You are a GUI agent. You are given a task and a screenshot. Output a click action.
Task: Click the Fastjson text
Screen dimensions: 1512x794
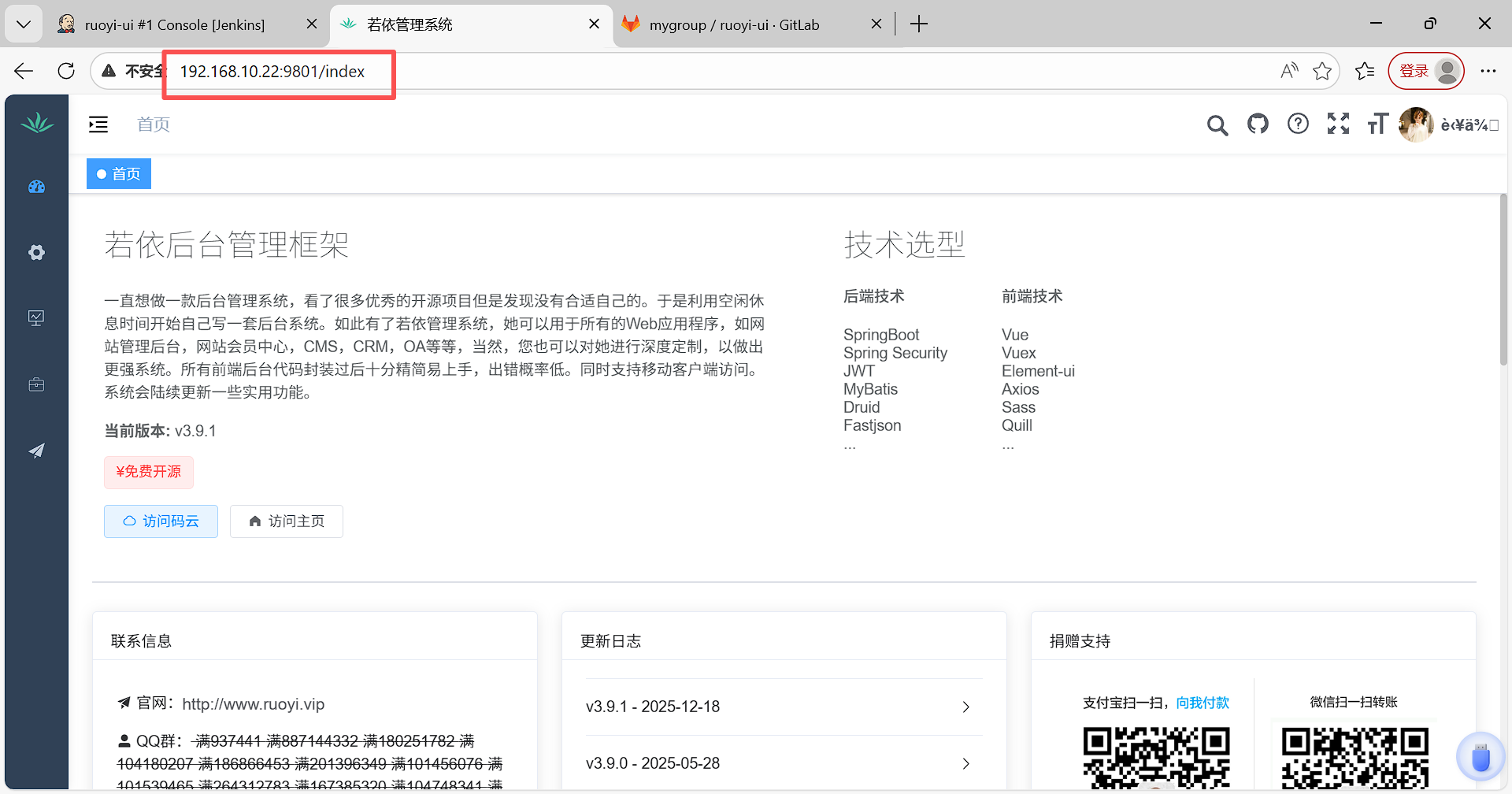872,425
